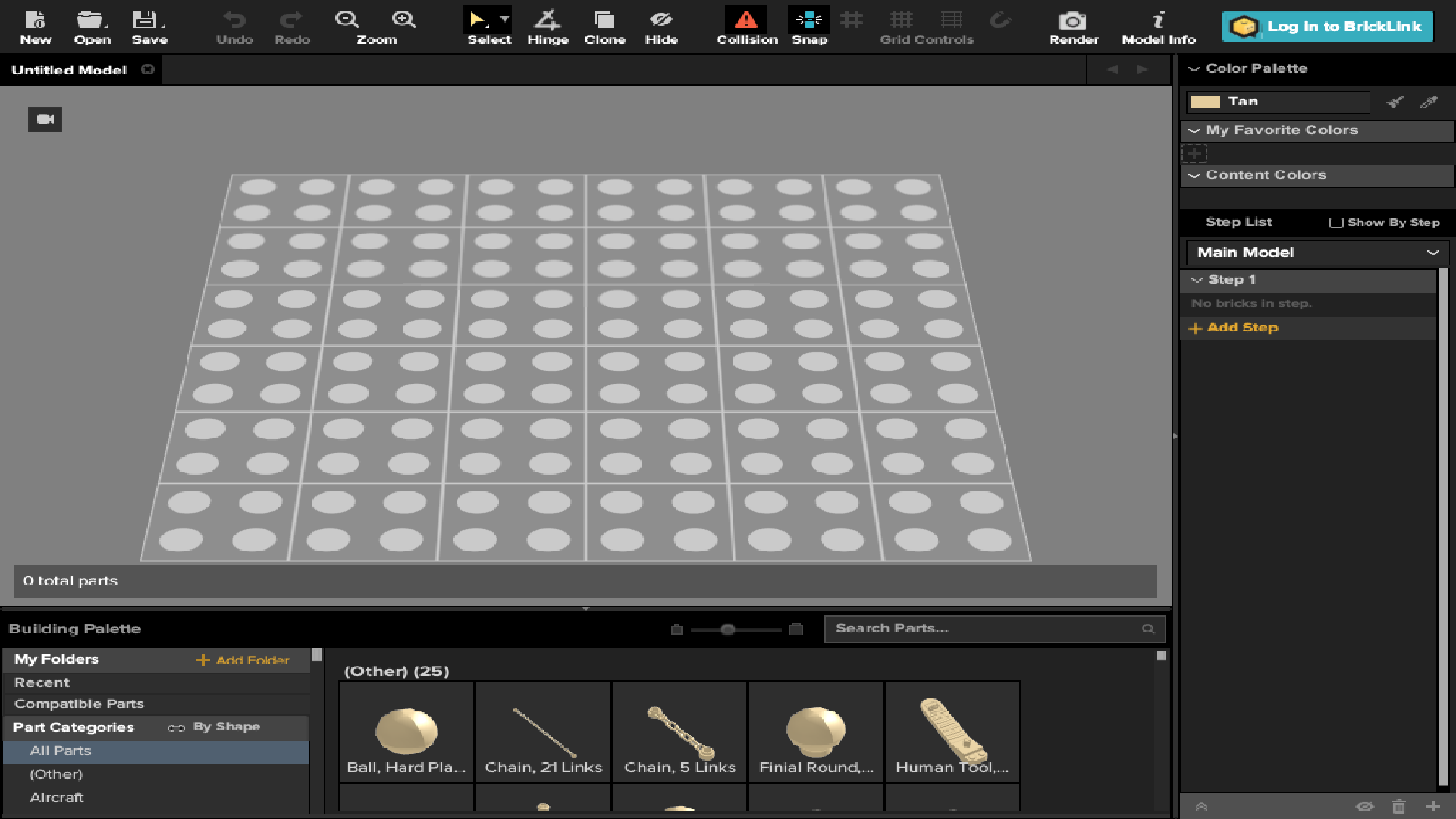Click the Log in to BrickLink button
1456x819 pixels.
coord(1328,27)
